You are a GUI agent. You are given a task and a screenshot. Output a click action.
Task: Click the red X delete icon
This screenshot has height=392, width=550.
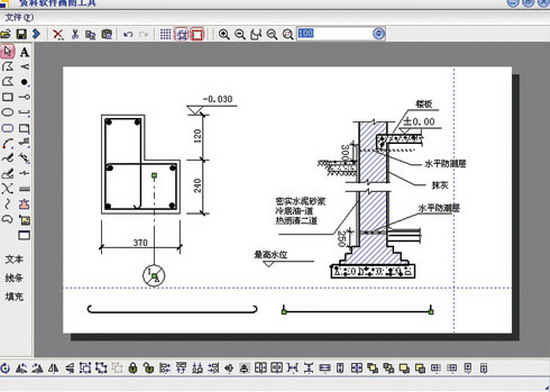tap(58, 34)
